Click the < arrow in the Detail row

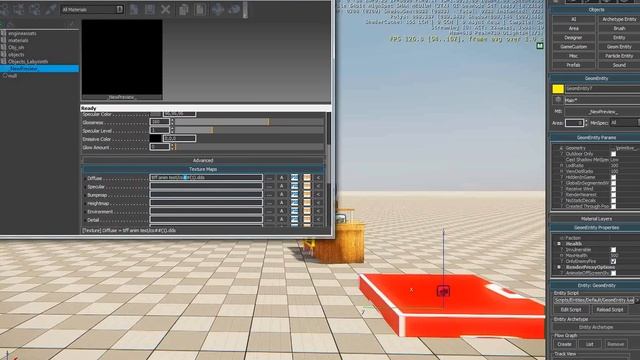pos(318,220)
